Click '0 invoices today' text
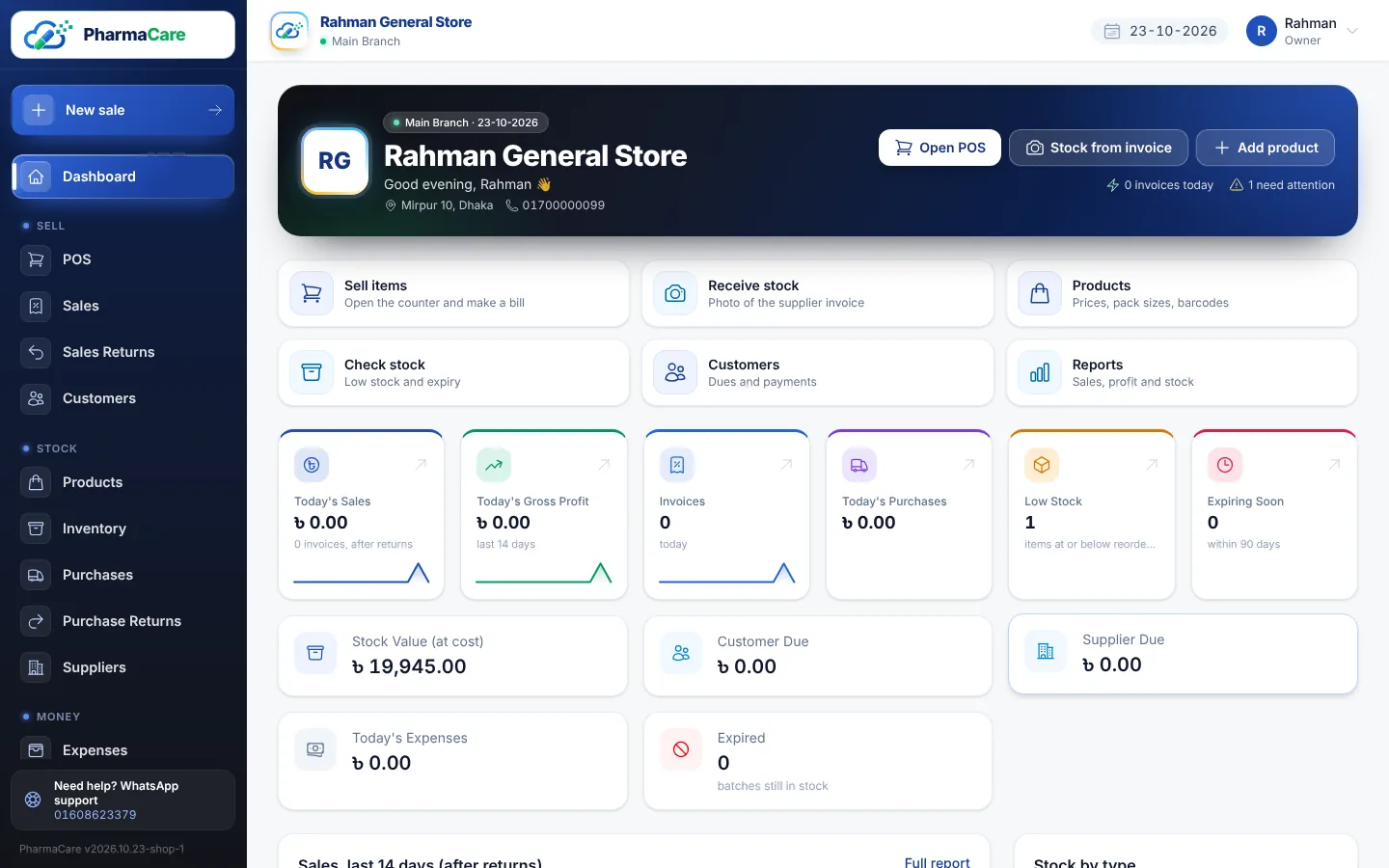The image size is (1389, 868). 1168,185
